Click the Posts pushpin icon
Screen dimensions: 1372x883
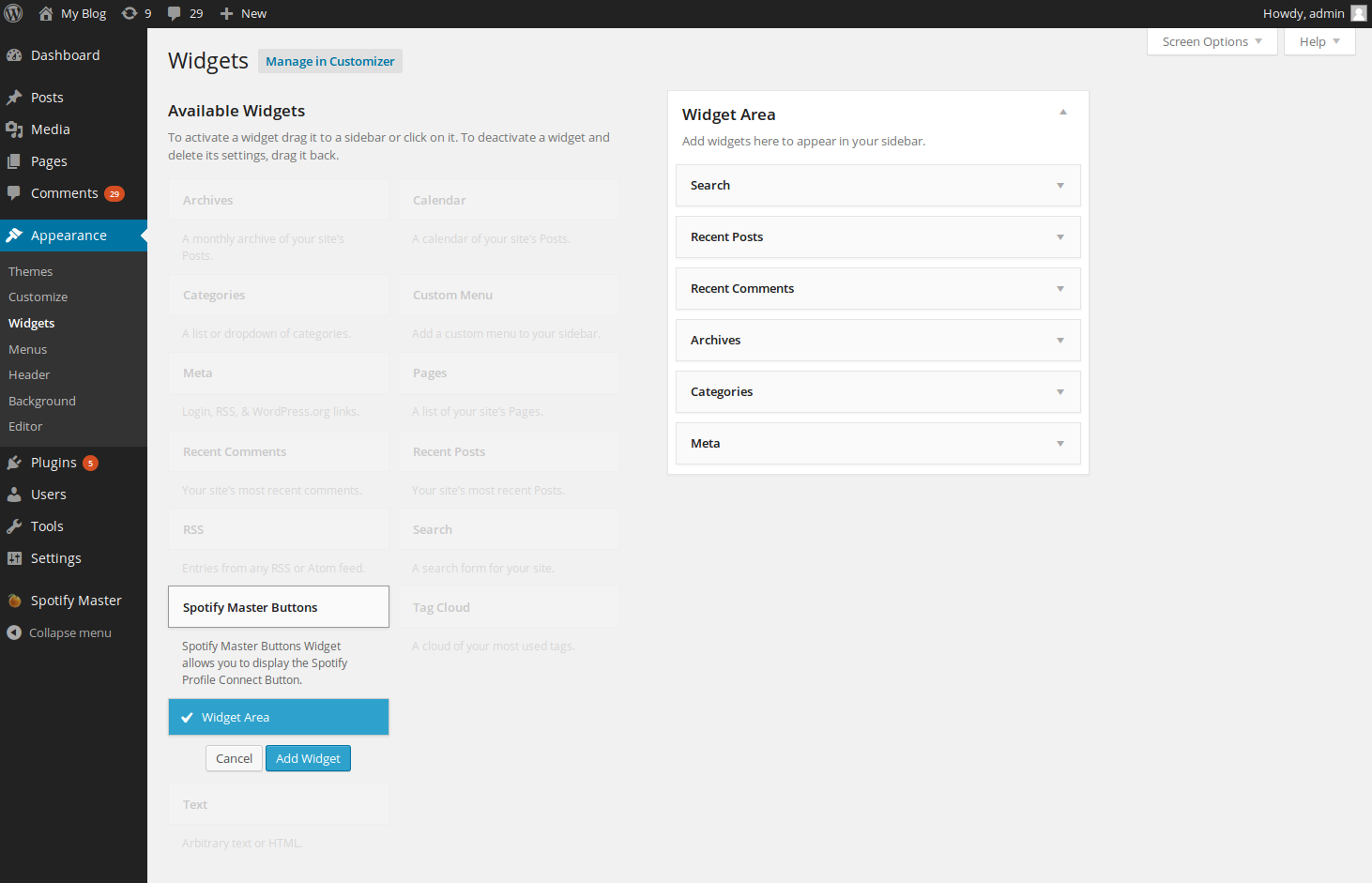pyautogui.click(x=14, y=98)
